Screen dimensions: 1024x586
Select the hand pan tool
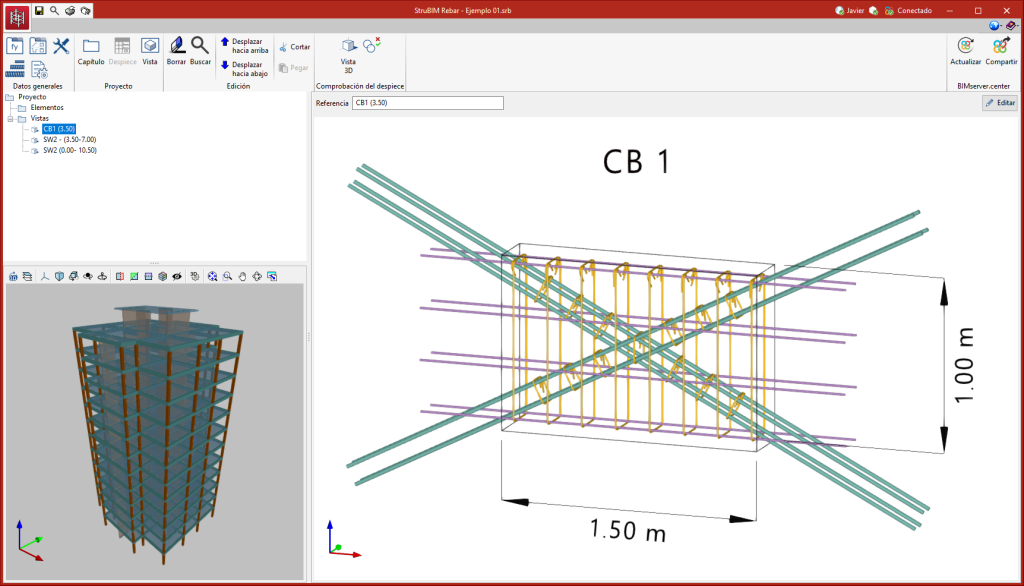pos(242,276)
